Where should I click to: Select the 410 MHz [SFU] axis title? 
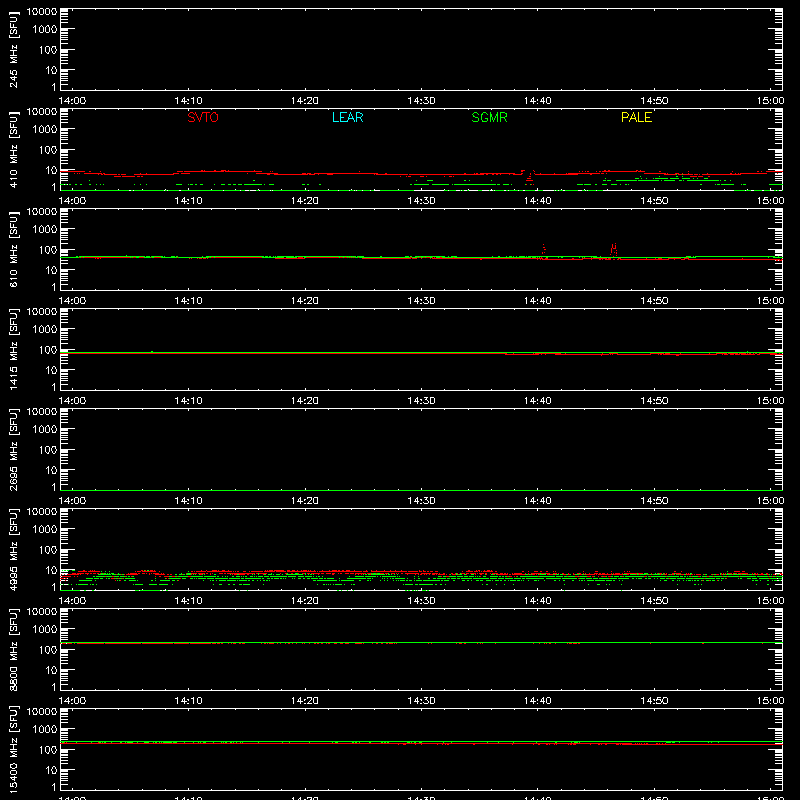coord(14,150)
